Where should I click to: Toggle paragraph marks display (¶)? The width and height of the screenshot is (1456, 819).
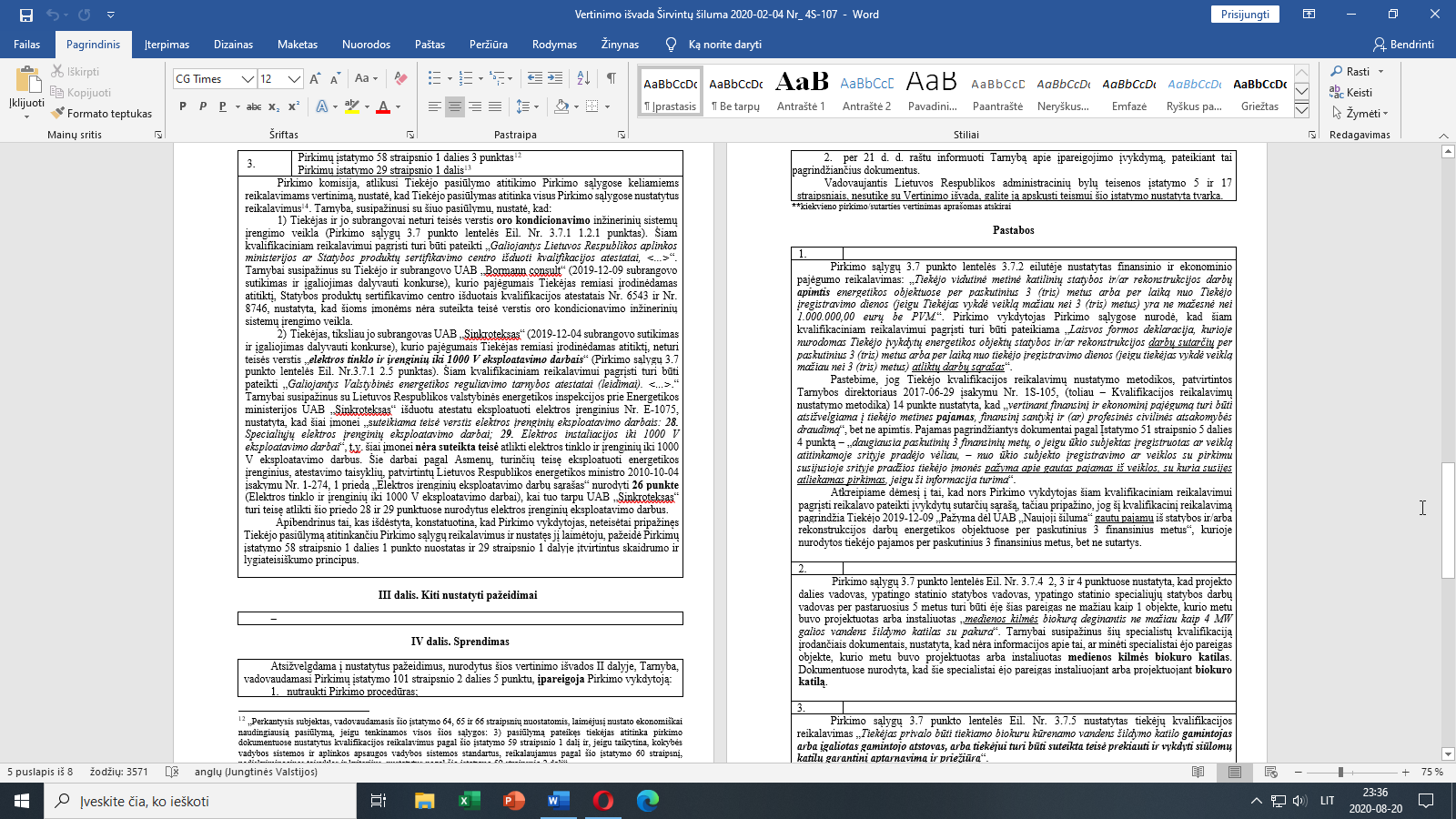click(611, 79)
